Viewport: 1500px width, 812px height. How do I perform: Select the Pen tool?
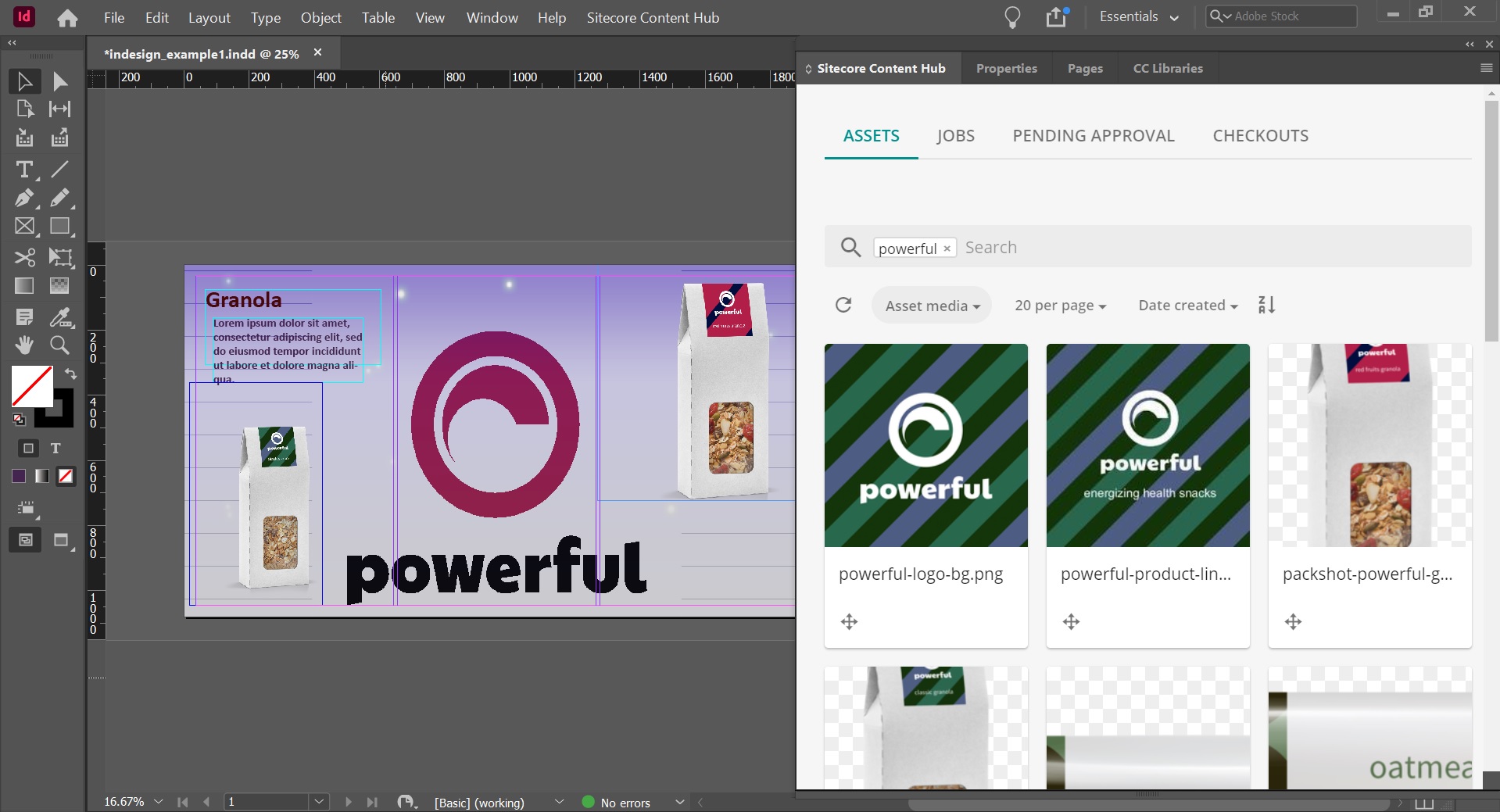tap(24, 198)
